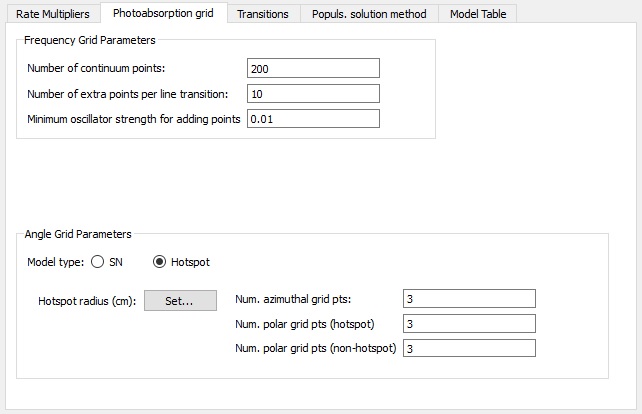
Task: Go to Populs. solution method tab
Action: point(369,14)
